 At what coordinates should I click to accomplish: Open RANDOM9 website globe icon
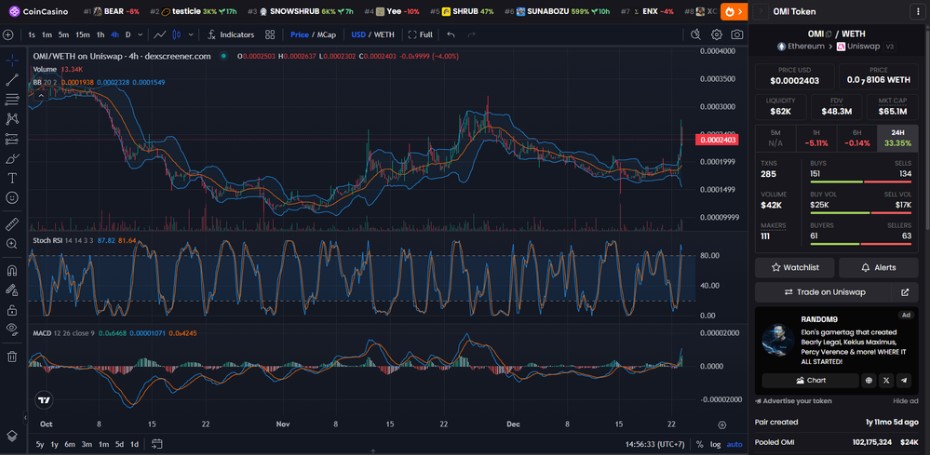869,380
